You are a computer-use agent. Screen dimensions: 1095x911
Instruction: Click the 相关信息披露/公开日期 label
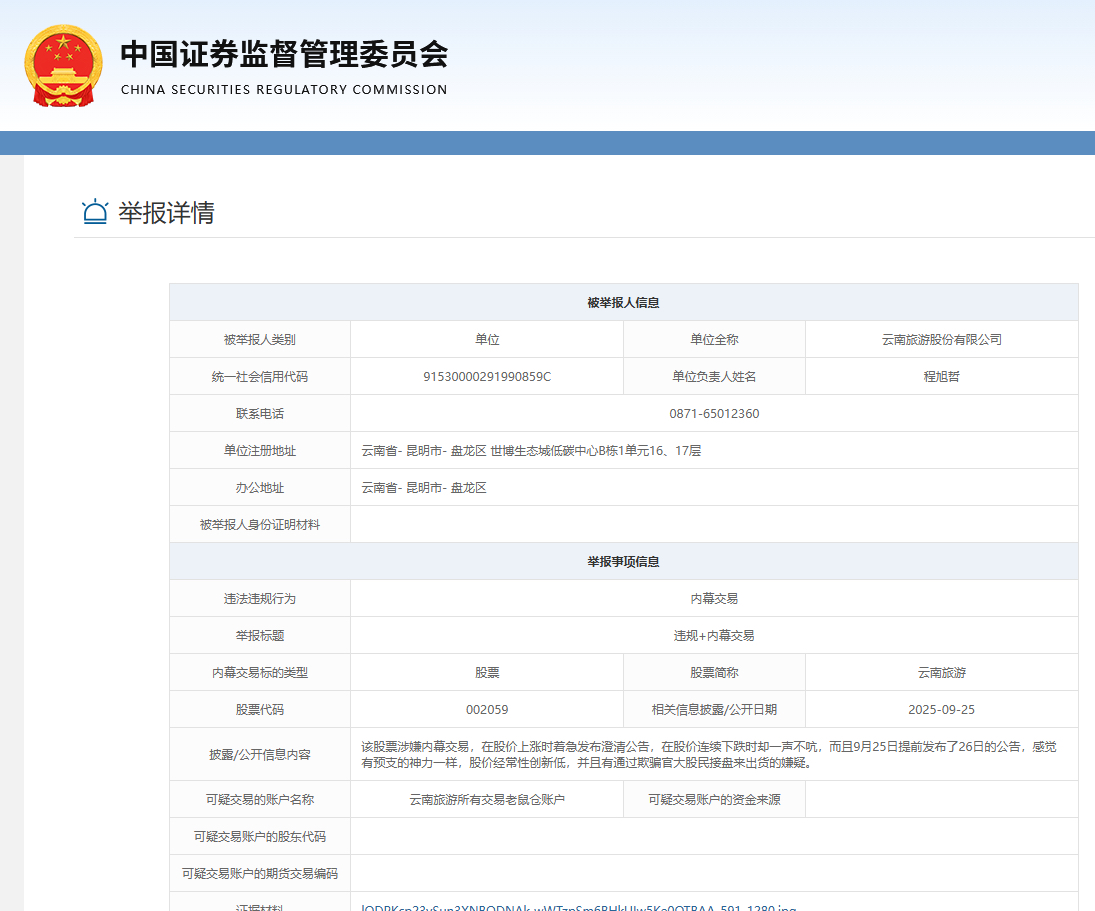(x=714, y=709)
